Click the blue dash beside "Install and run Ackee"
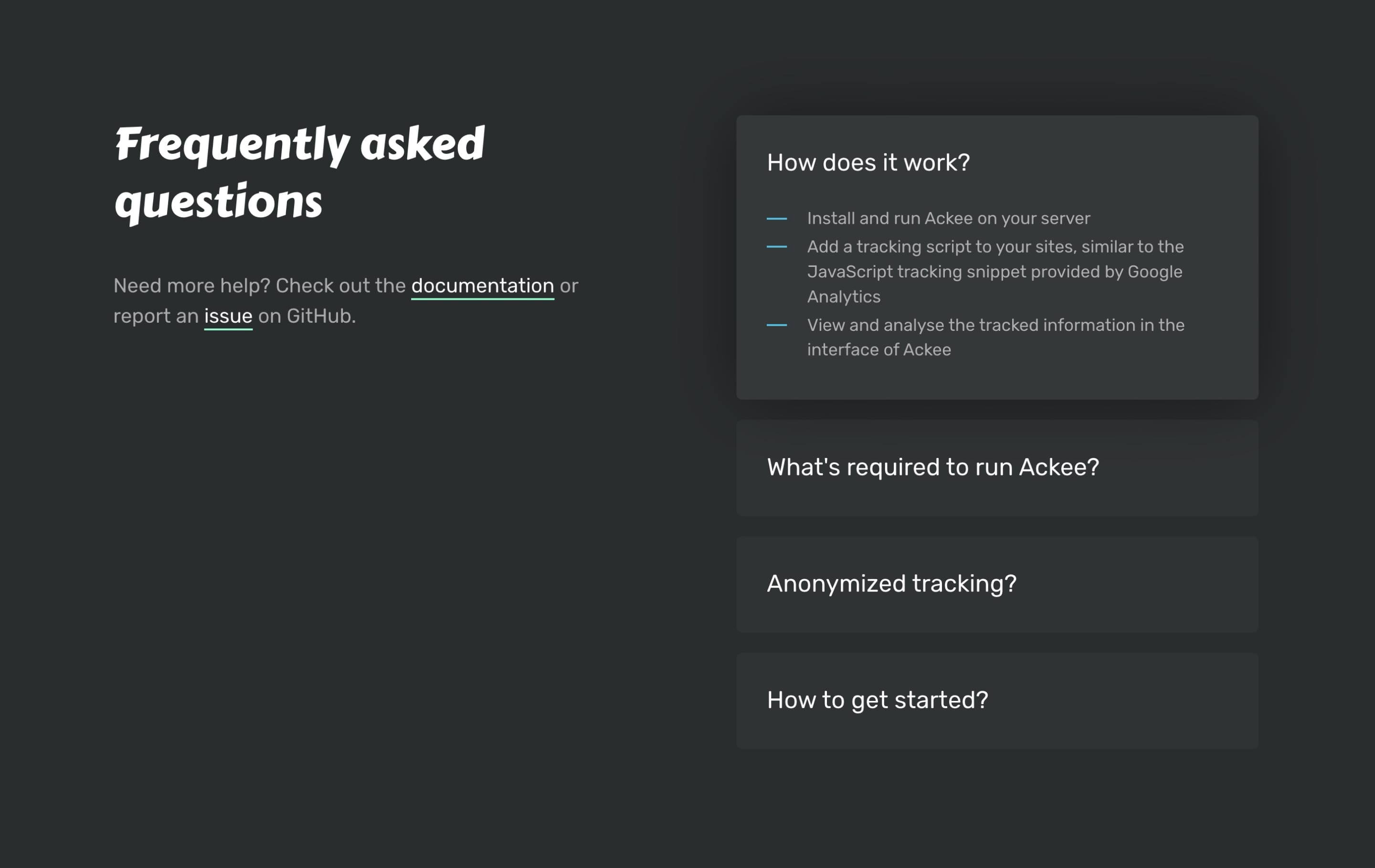The width and height of the screenshot is (1375, 868). click(777, 219)
